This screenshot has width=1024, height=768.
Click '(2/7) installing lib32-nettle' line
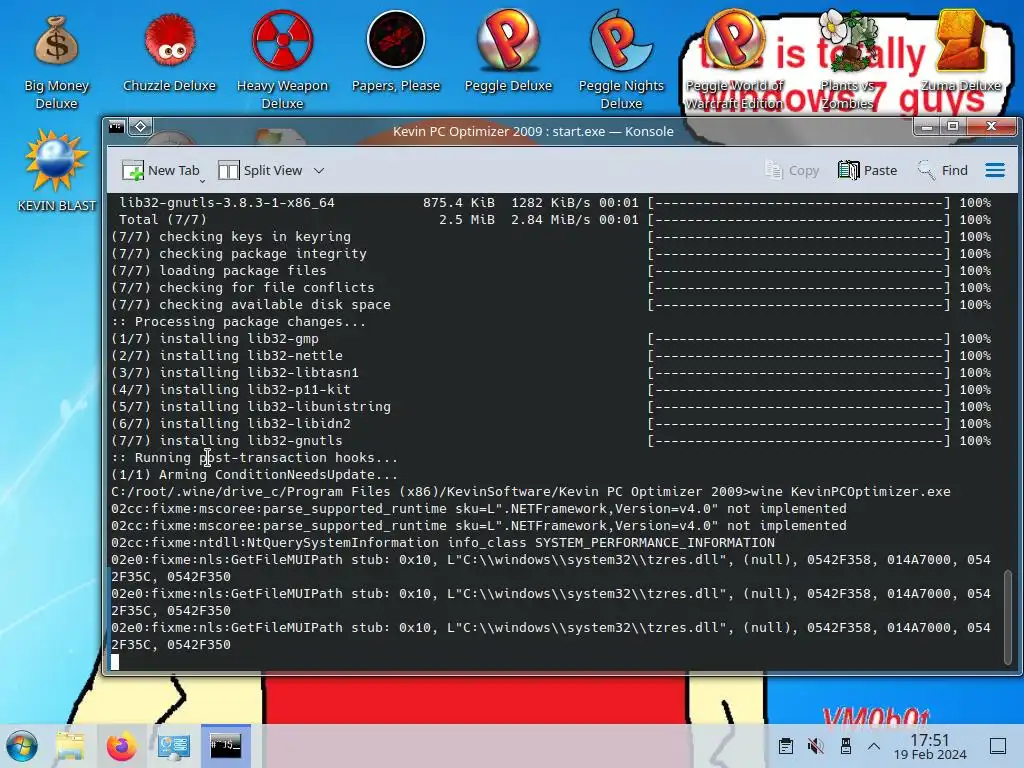pos(227,356)
